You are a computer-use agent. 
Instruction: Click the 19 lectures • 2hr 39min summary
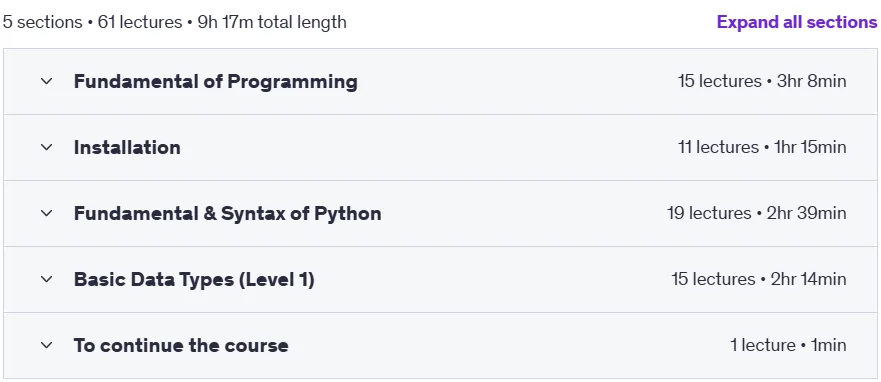(x=757, y=213)
